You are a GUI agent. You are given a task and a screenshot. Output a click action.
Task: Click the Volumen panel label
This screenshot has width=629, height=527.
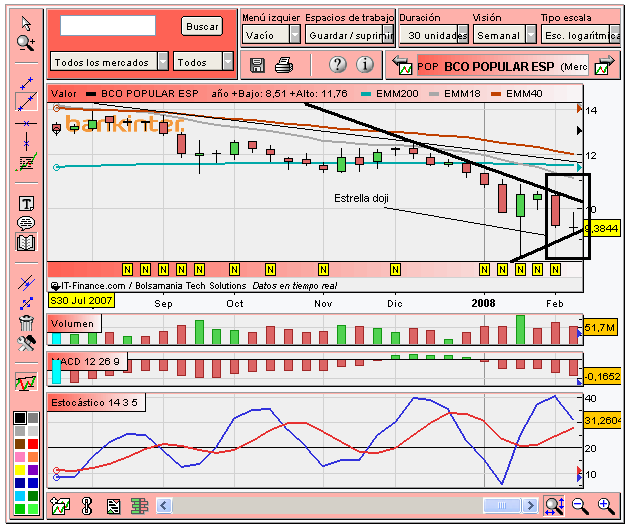click(74, 323)
